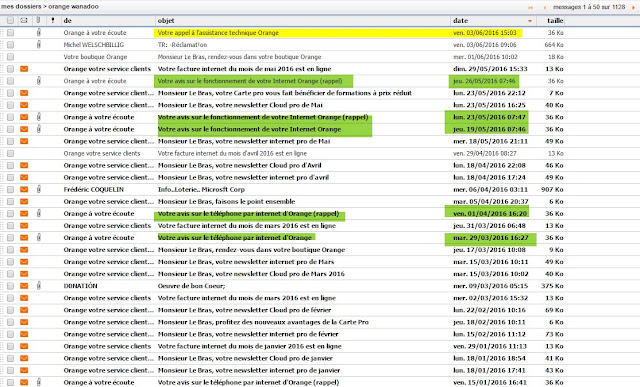Click the envelope read-status column header icon
Image resolution: width=640 pixels, height=387 pixels.
click(x=24, y=20)
